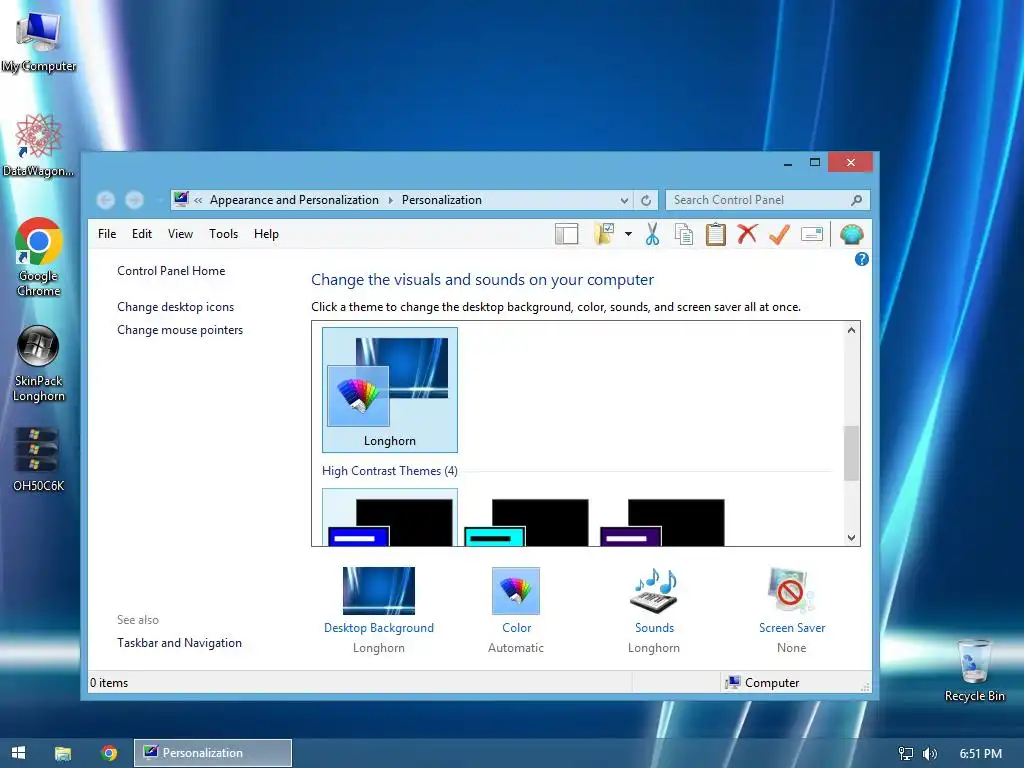This screenshot has width=1024, height=768.
Task: Click the Back navigation arrow
Action: point(106,200)
